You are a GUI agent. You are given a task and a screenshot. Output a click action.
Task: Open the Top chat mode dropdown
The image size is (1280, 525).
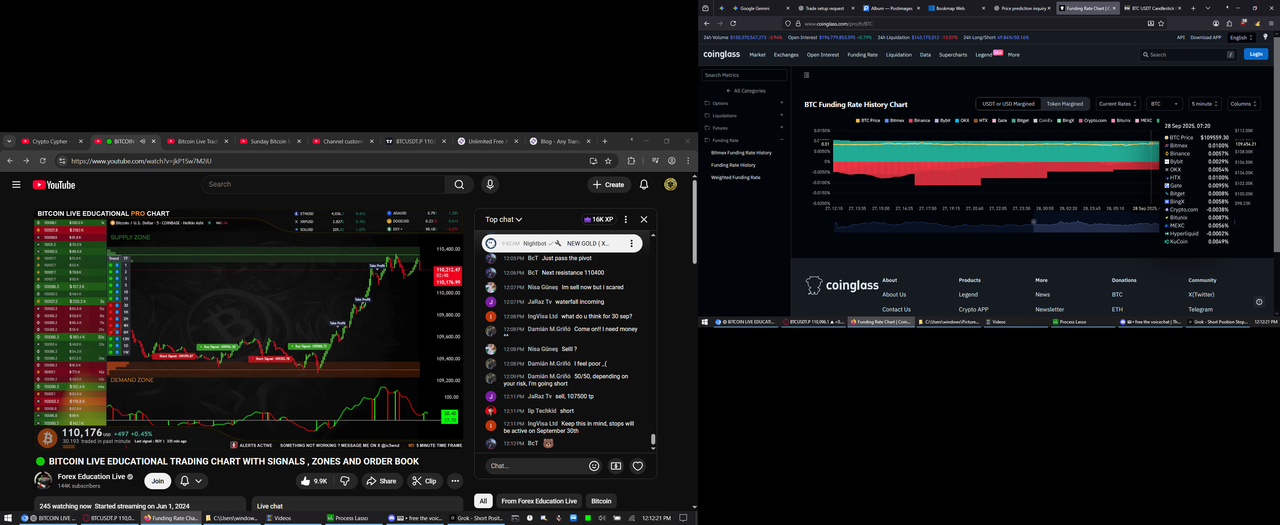point(504,219)
